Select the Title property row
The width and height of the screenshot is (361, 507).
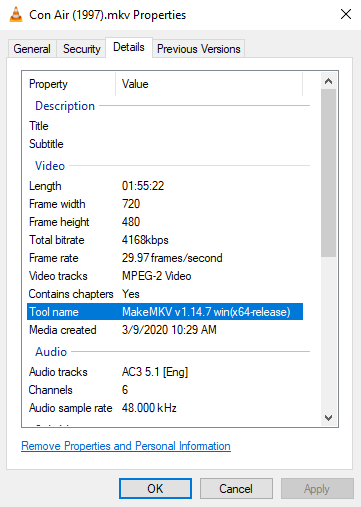point(165,126)
